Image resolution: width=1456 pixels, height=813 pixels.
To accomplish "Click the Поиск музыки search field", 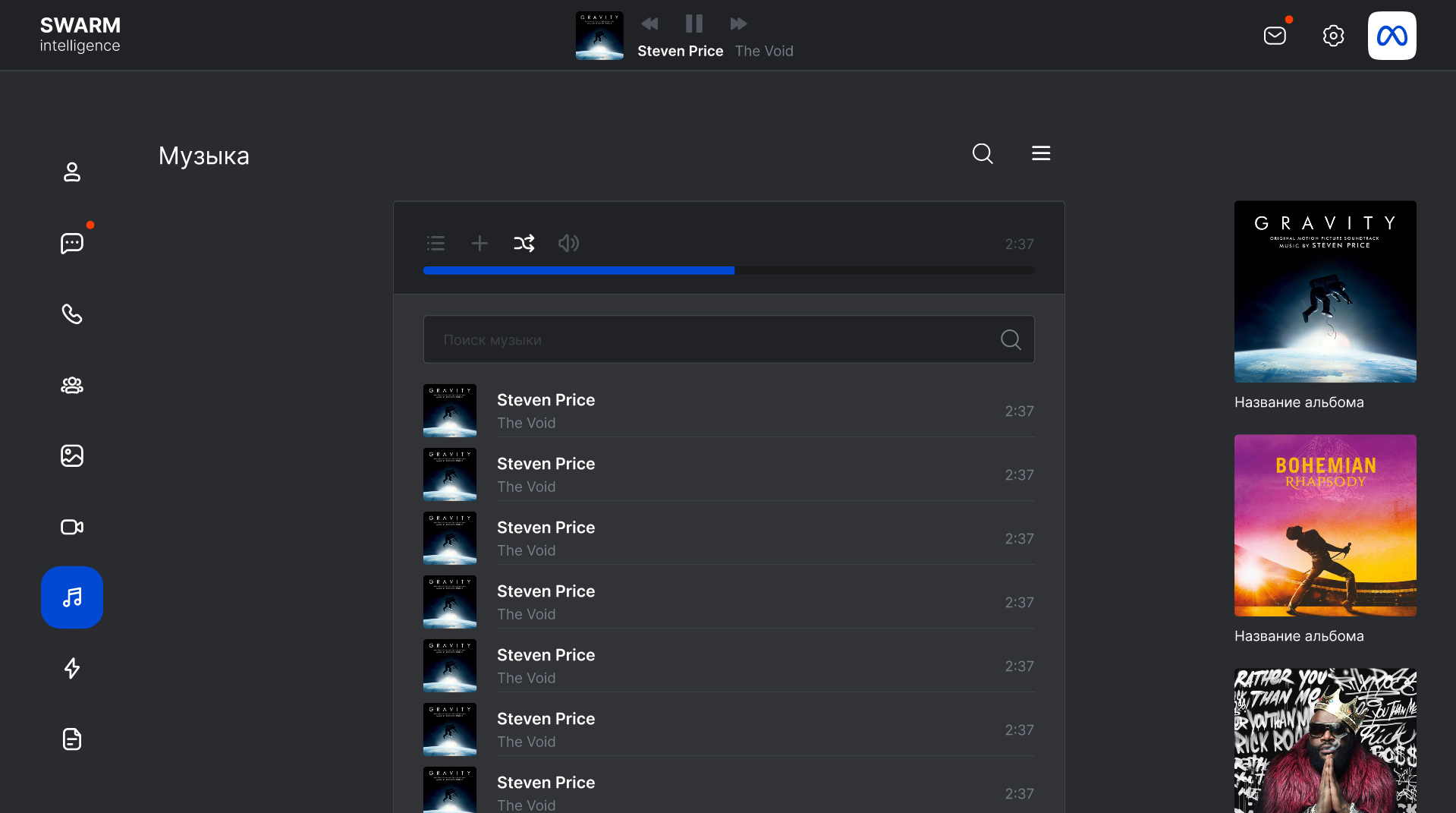I will point(713,339).
